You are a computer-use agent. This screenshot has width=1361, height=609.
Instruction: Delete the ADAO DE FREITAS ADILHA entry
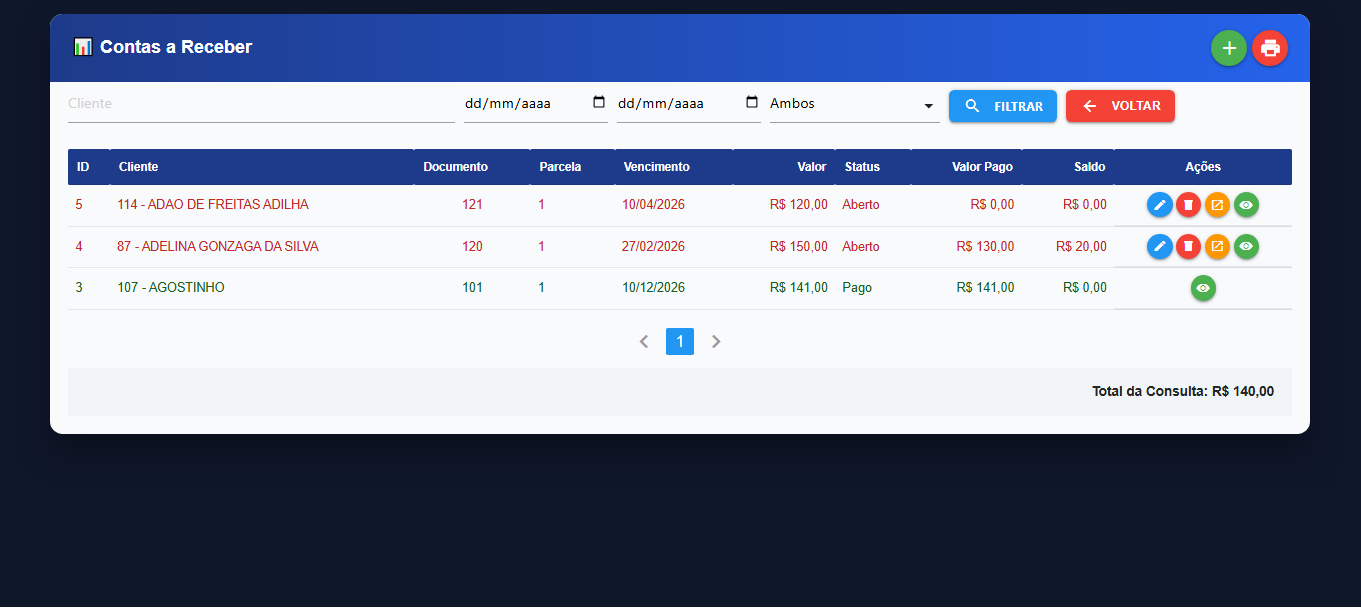click(1188, 205)
